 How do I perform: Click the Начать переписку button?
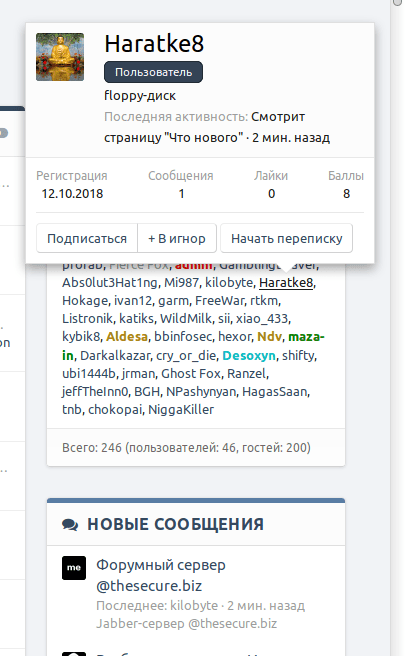287,238
